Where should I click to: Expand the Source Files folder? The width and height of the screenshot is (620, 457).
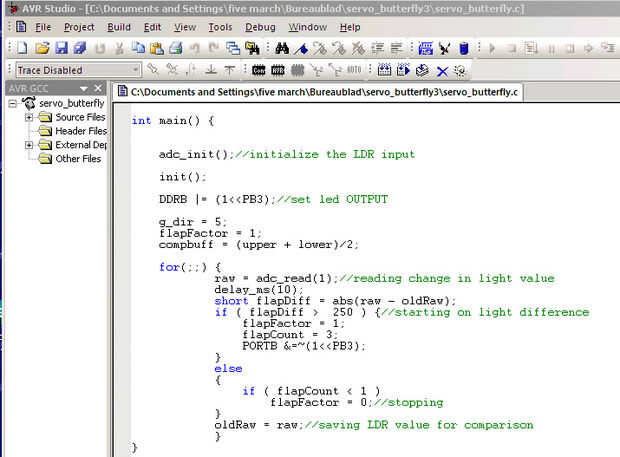click(x=29, y=117)
